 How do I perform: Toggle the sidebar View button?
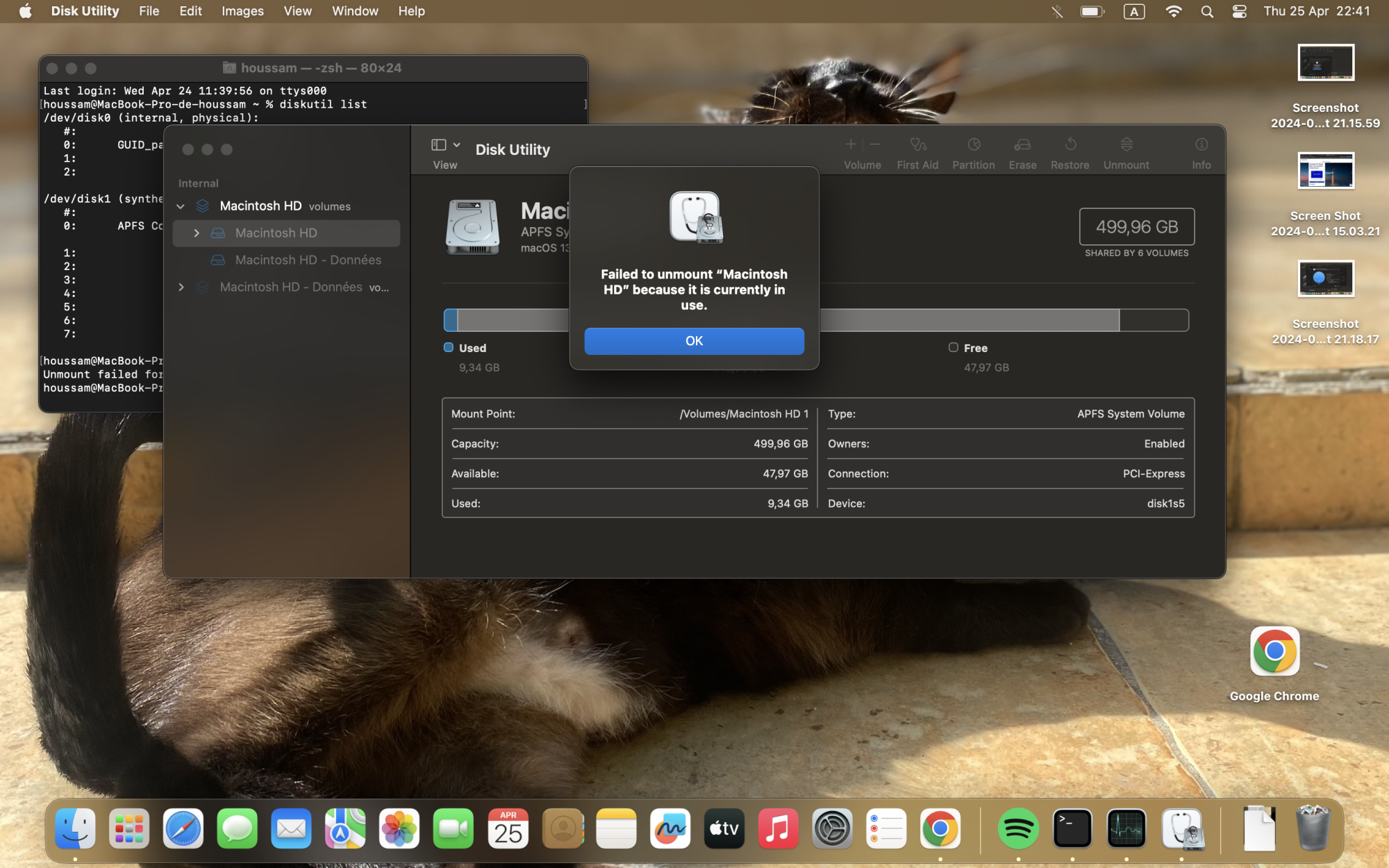tap(439, 145)
